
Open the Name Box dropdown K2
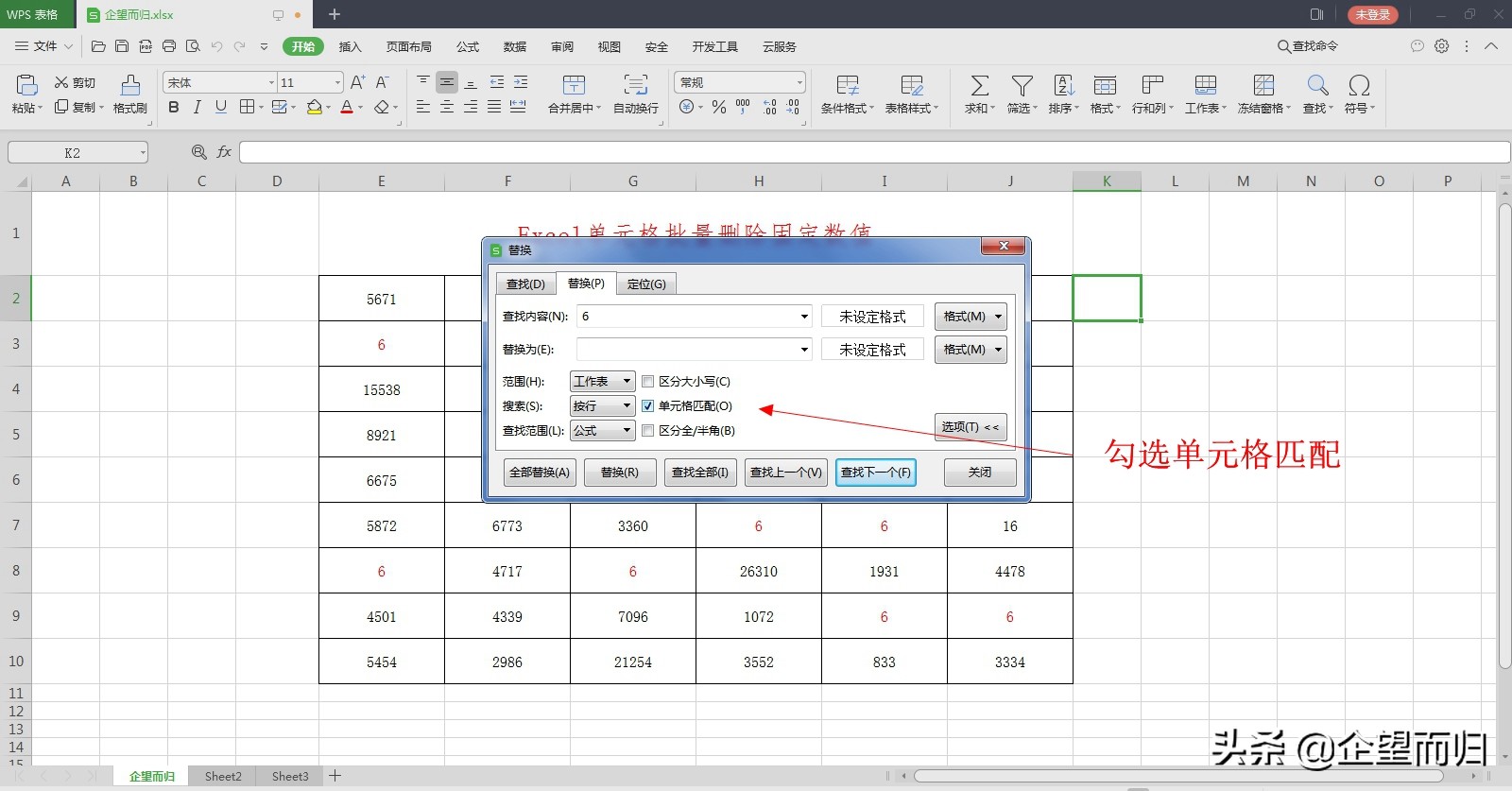click(x=143, y=152)
